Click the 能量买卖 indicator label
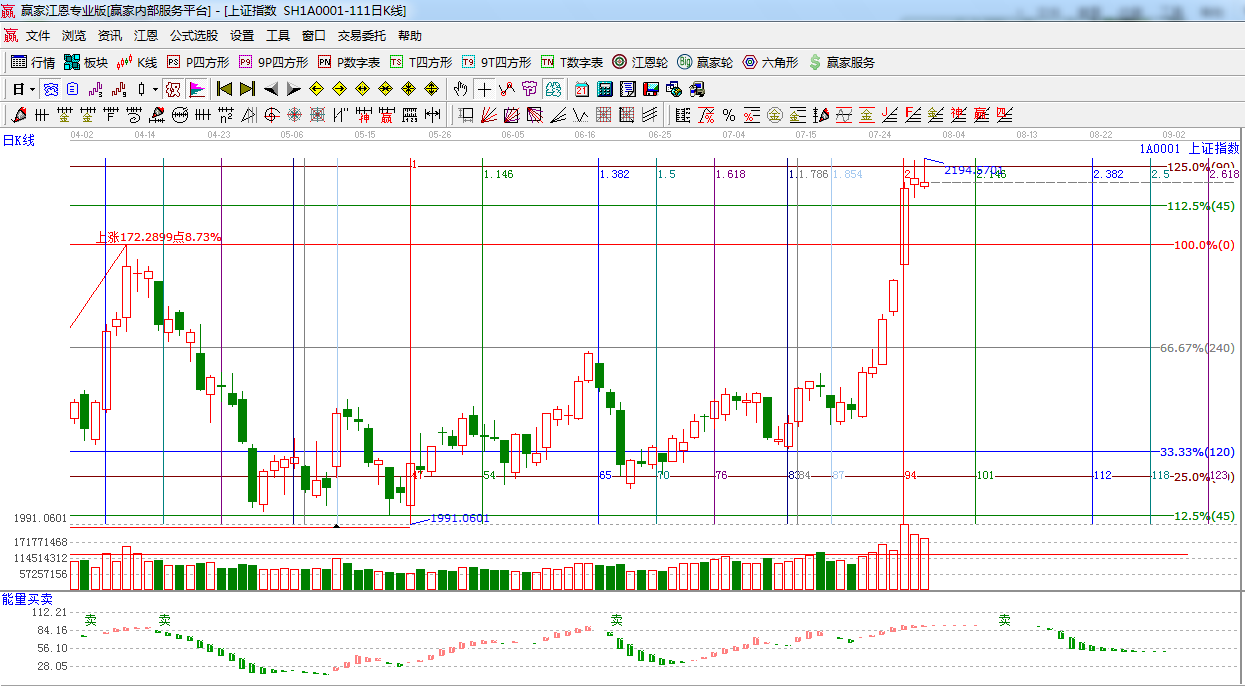This screenshot has height=686, width=1245. (27, 599)
